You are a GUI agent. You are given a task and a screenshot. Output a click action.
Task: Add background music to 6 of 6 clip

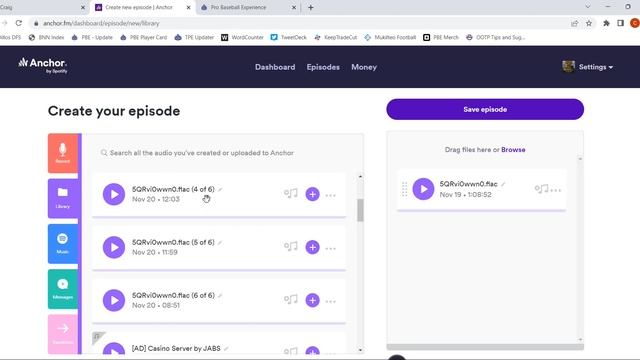[x=291, y=300]
